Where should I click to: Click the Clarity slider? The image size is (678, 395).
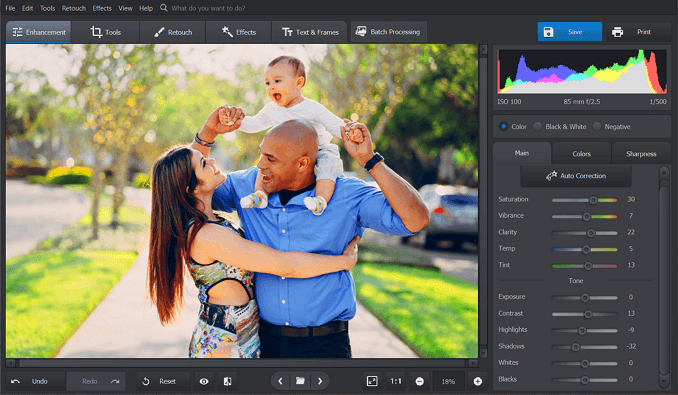coord(585,233)
